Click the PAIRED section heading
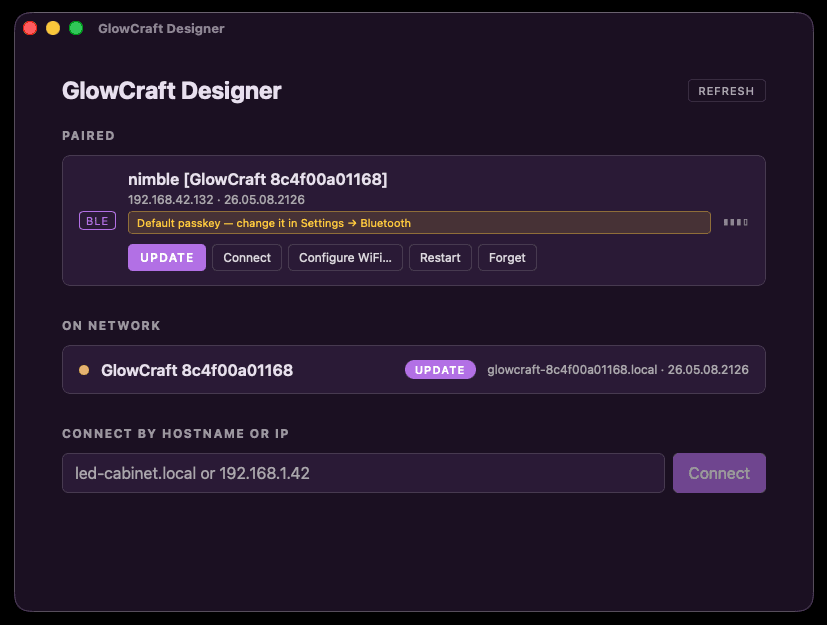827x625 pixels. point(89,136)
